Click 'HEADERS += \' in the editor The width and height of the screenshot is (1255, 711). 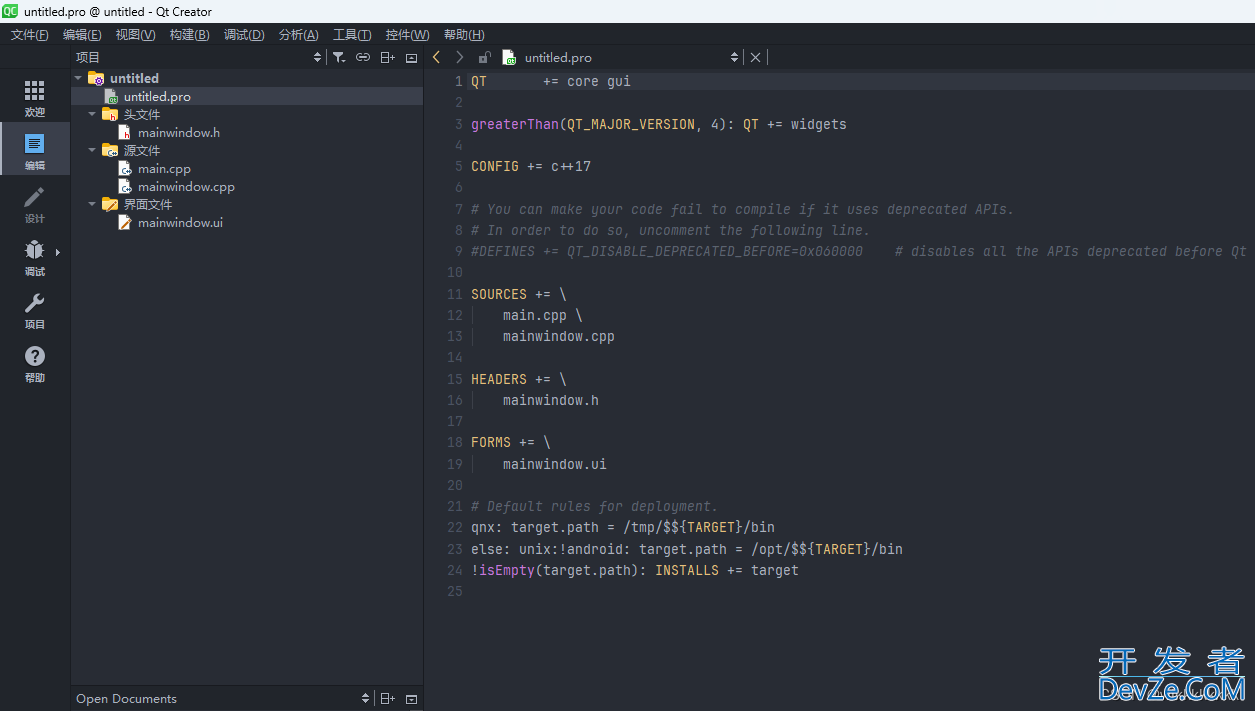[519, 379]
